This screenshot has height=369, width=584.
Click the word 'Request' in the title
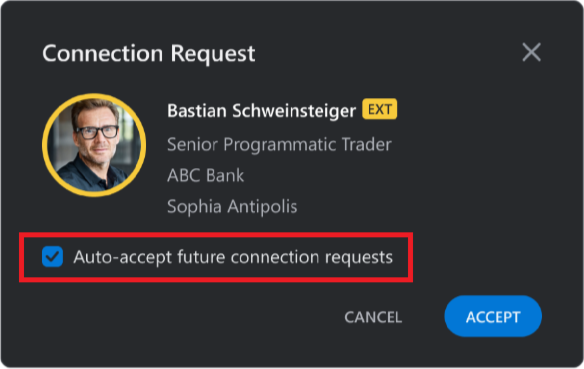(213, 54)
